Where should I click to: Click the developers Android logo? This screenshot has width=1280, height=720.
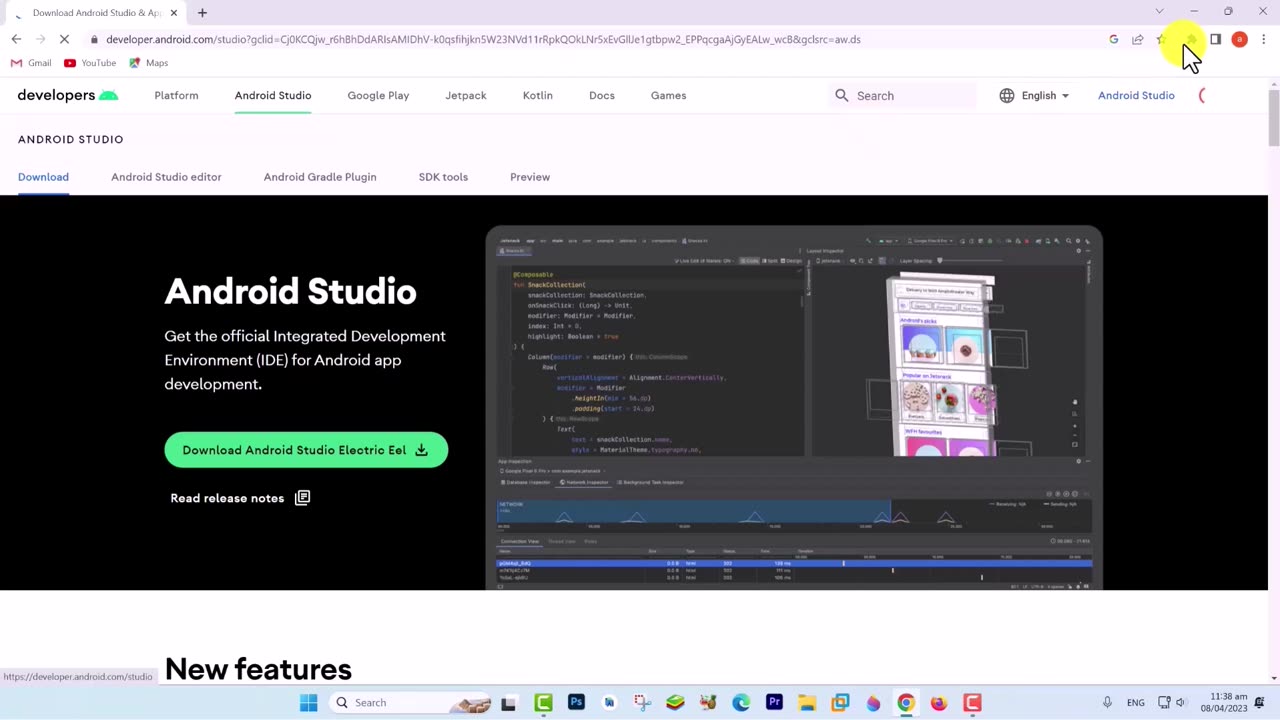tap(68, 95)
